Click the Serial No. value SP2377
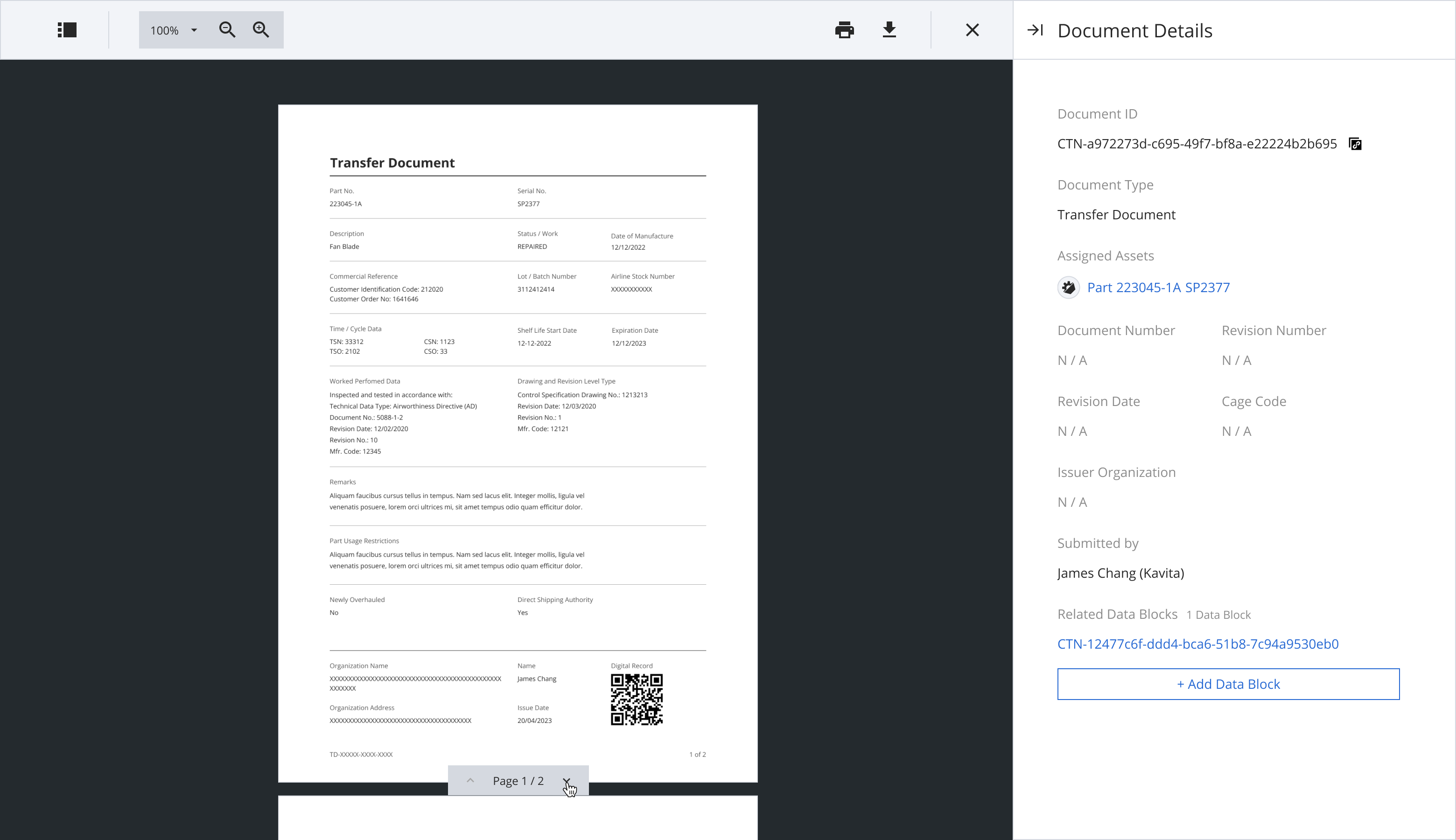Screen dimensions: 1456x840 coord(528,203)
